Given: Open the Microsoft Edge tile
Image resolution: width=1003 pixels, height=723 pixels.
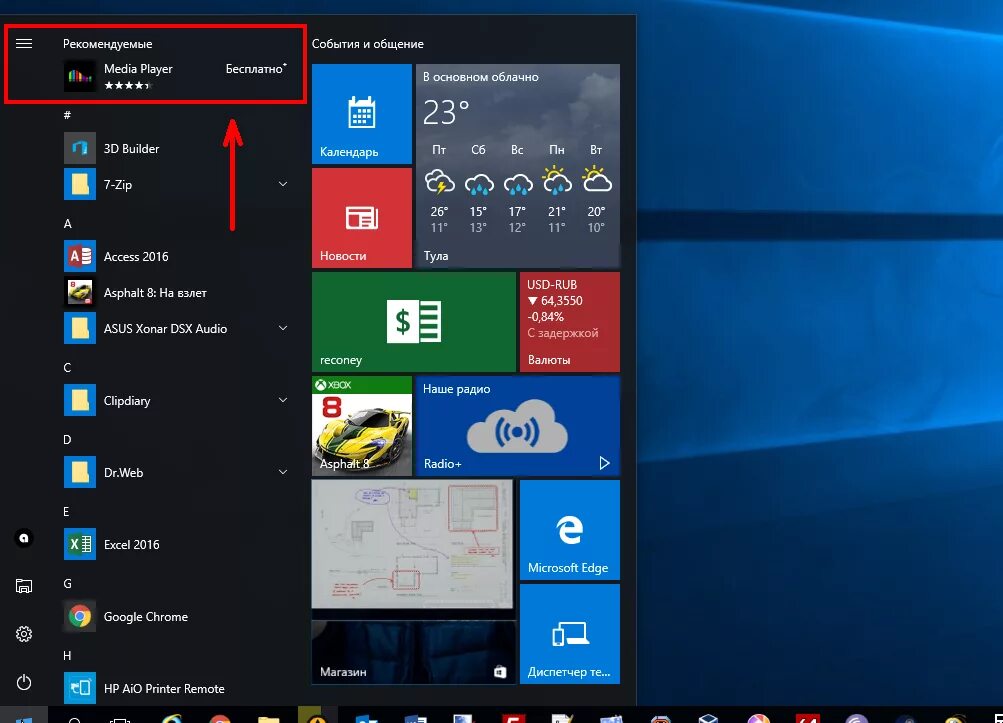Looking at the screenshot, I should tap(570, 530).
